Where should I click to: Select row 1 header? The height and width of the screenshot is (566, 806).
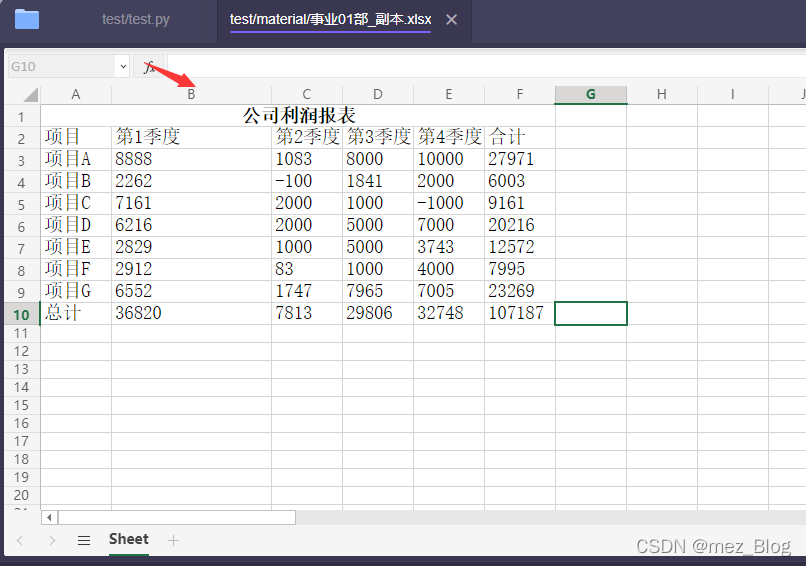point(22,116)
